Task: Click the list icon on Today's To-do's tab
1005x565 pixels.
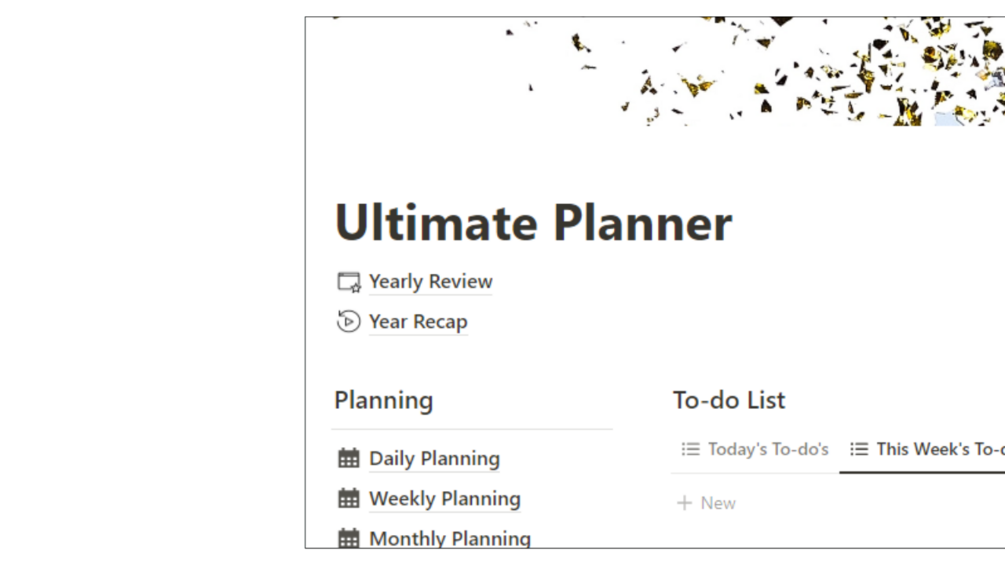Action: tap(690, 450)
